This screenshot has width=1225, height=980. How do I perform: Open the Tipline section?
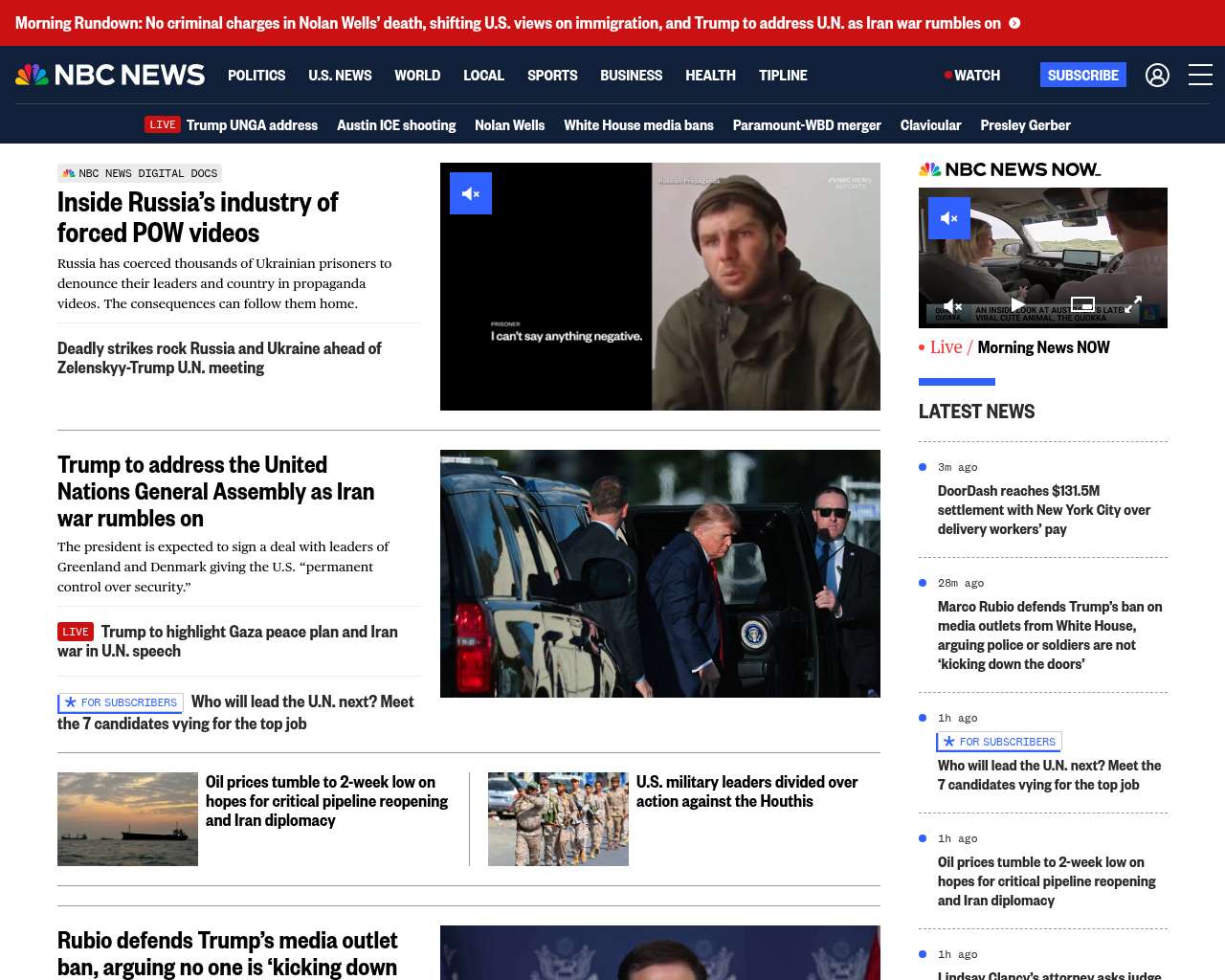coord(783,75)
